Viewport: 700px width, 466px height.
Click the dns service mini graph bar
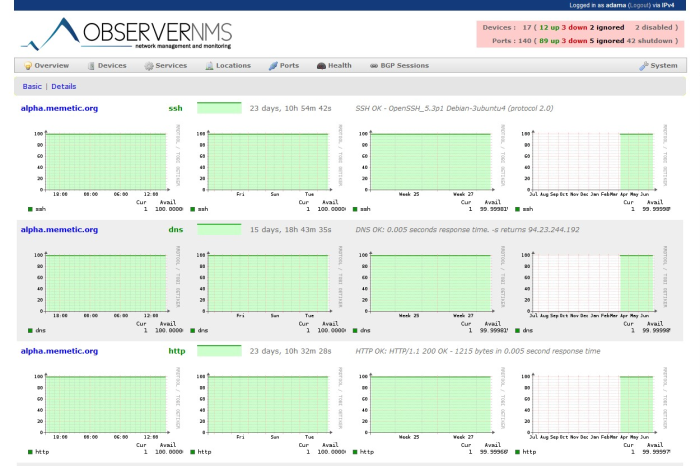click(x=219, y=229)
